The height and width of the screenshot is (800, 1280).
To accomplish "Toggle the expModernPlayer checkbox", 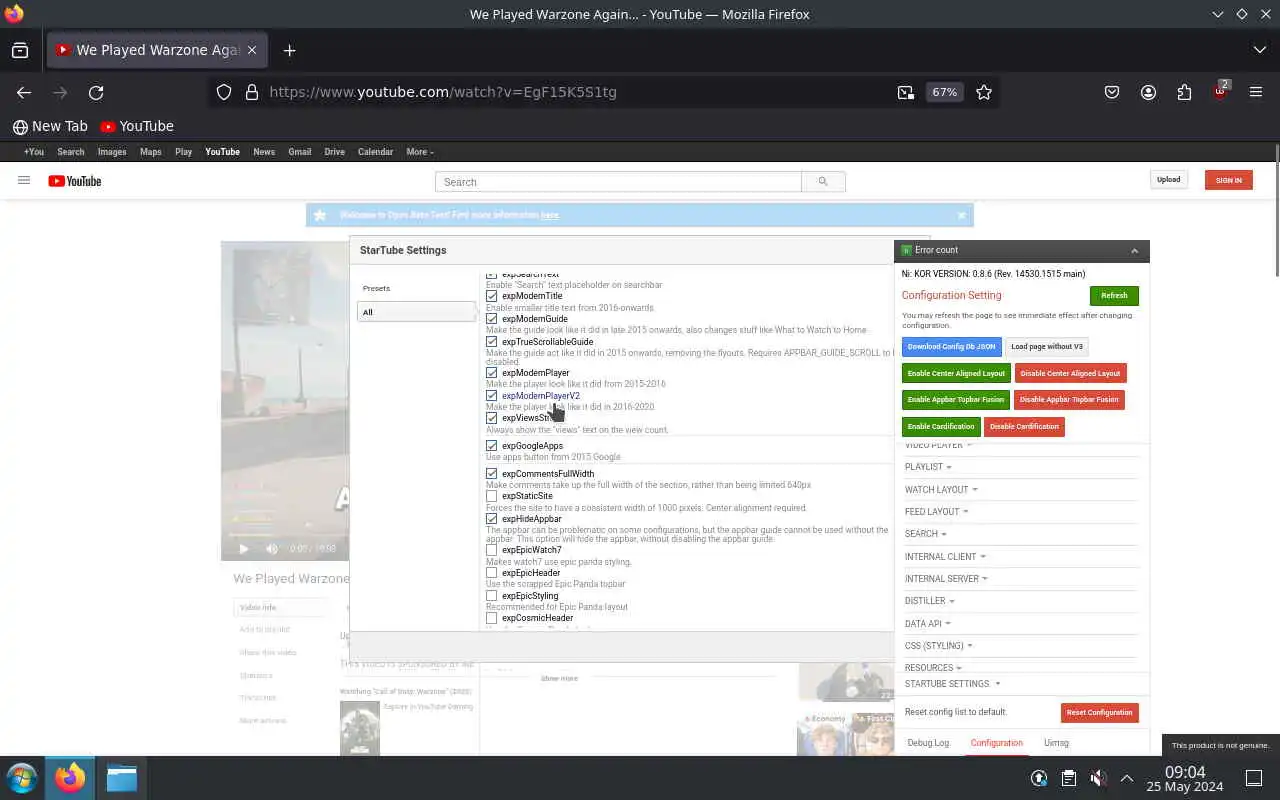I will tap(491, 373).
